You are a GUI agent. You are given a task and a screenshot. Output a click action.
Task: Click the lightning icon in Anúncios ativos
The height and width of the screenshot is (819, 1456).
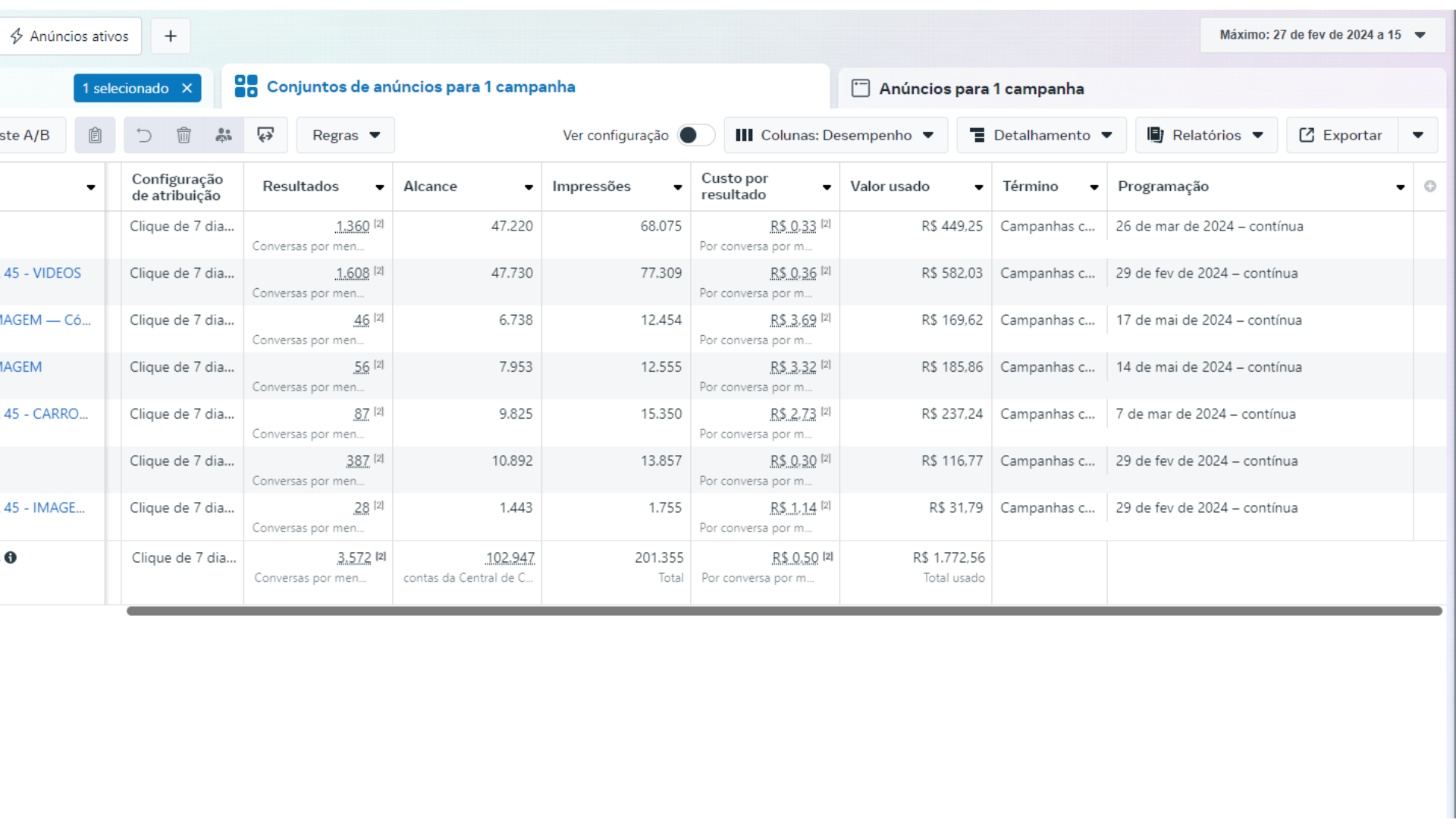click(17, 36)
